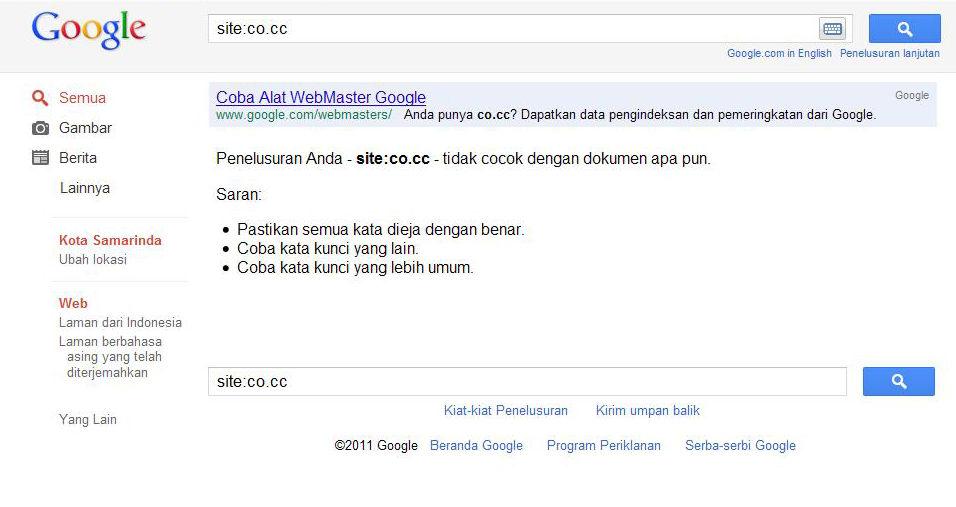Click the newspaper icon beside Berita
The height and width of the screenshot is (507, 956).
[x=40, y=158]
